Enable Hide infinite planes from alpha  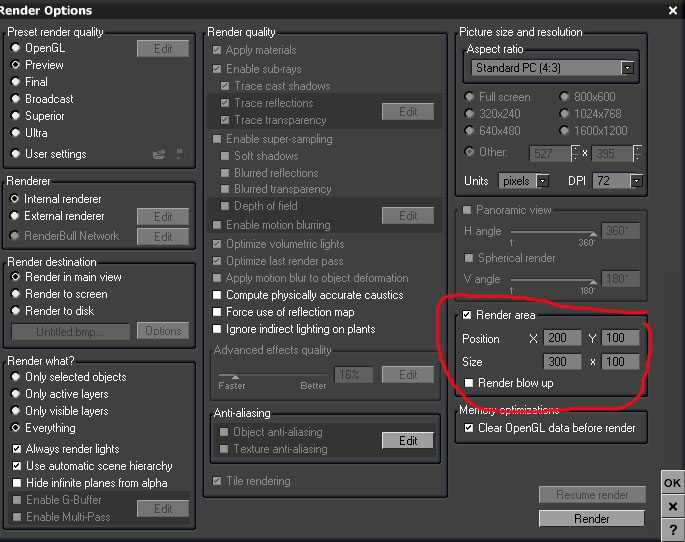click(17, 483)
